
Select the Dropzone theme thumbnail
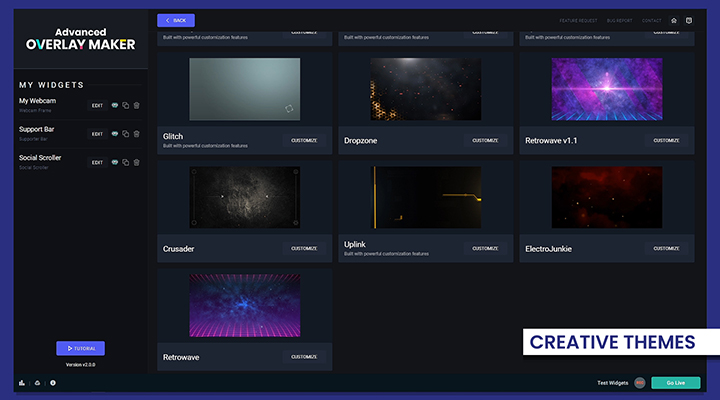pos(425,89)
